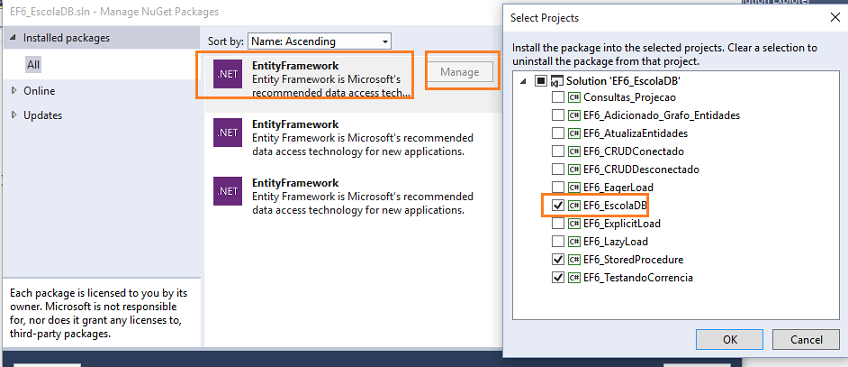This screenshot has height=367, width=848.
Task: Collapse the Solution 'EF6_EscolaDB' tree node
Action: point(522,81)
